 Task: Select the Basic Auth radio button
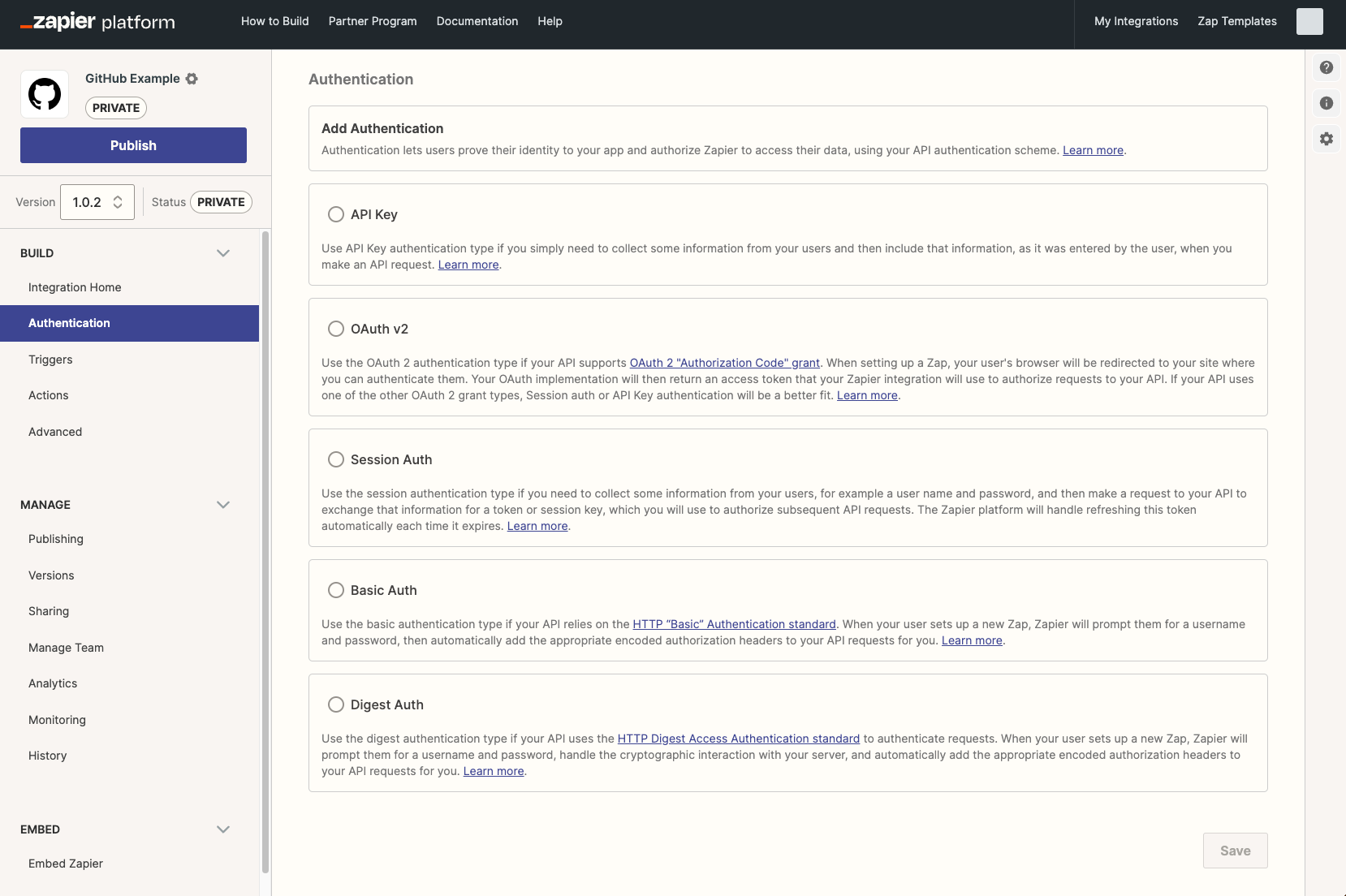tap(336, 590)
